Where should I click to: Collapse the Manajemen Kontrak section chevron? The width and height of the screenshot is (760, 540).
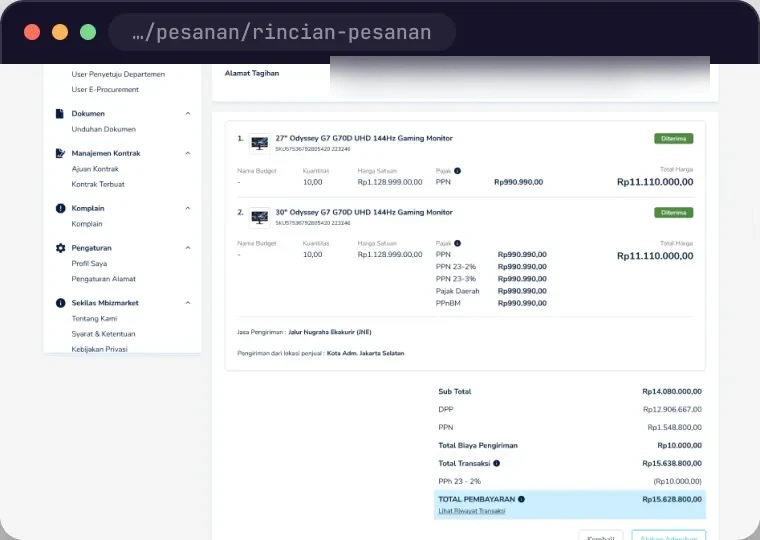click(x=188, y=153)
